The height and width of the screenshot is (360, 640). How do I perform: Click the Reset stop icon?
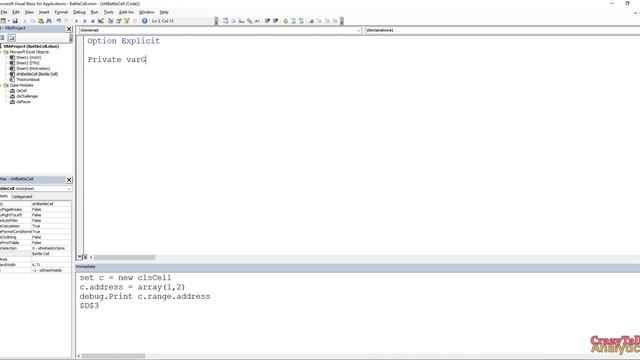click(93, 21)
